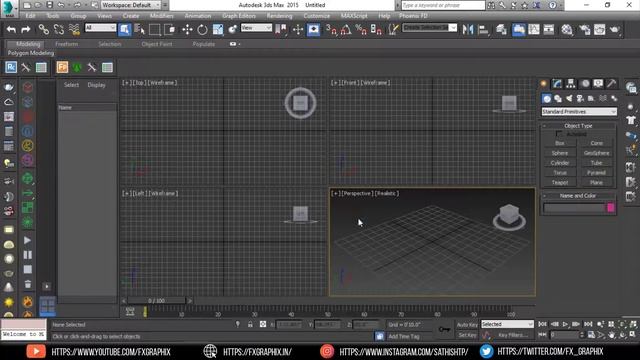Click the Align tool icon

pos(483,29)
